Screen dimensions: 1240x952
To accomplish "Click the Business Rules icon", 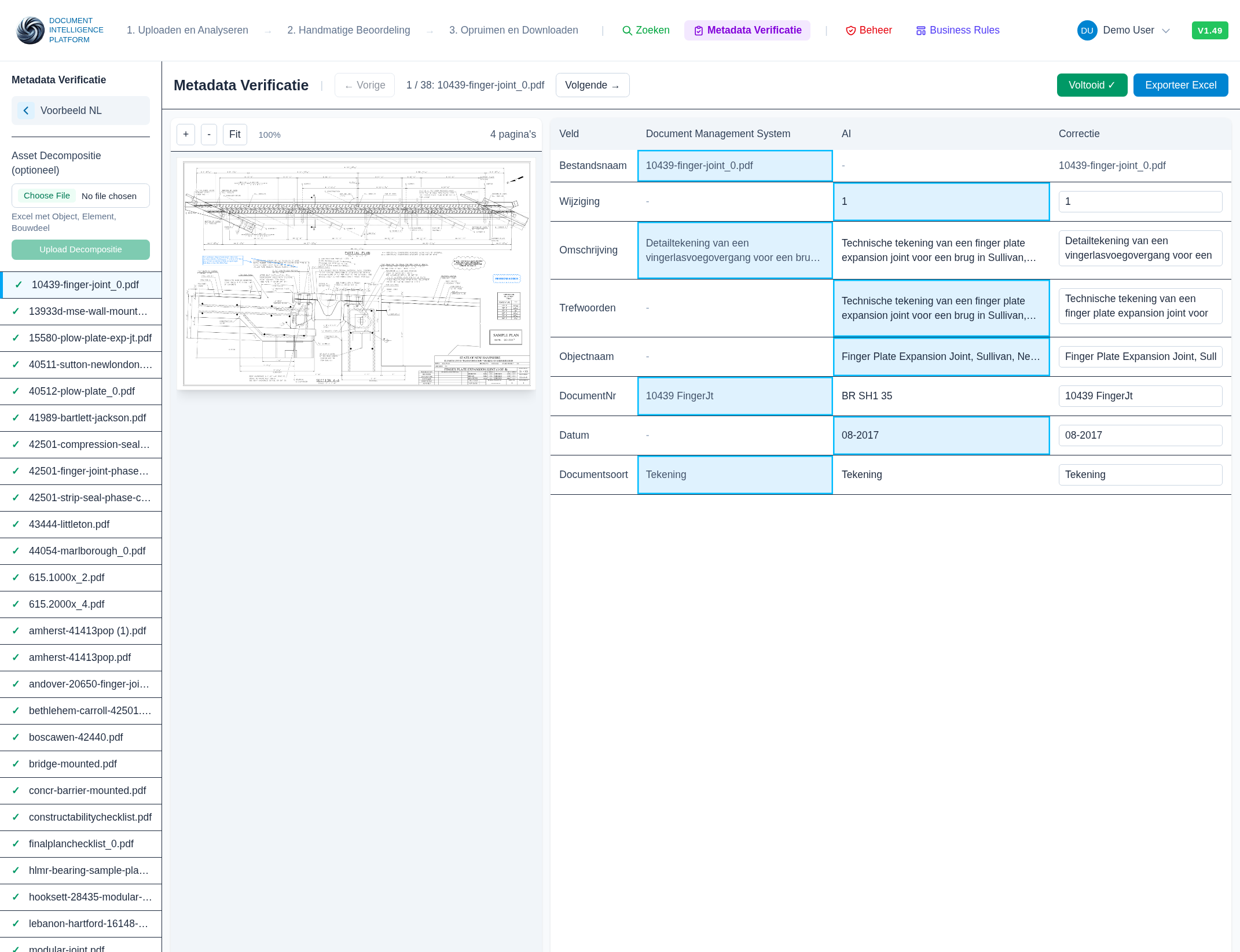I will (x=920, y=31).
